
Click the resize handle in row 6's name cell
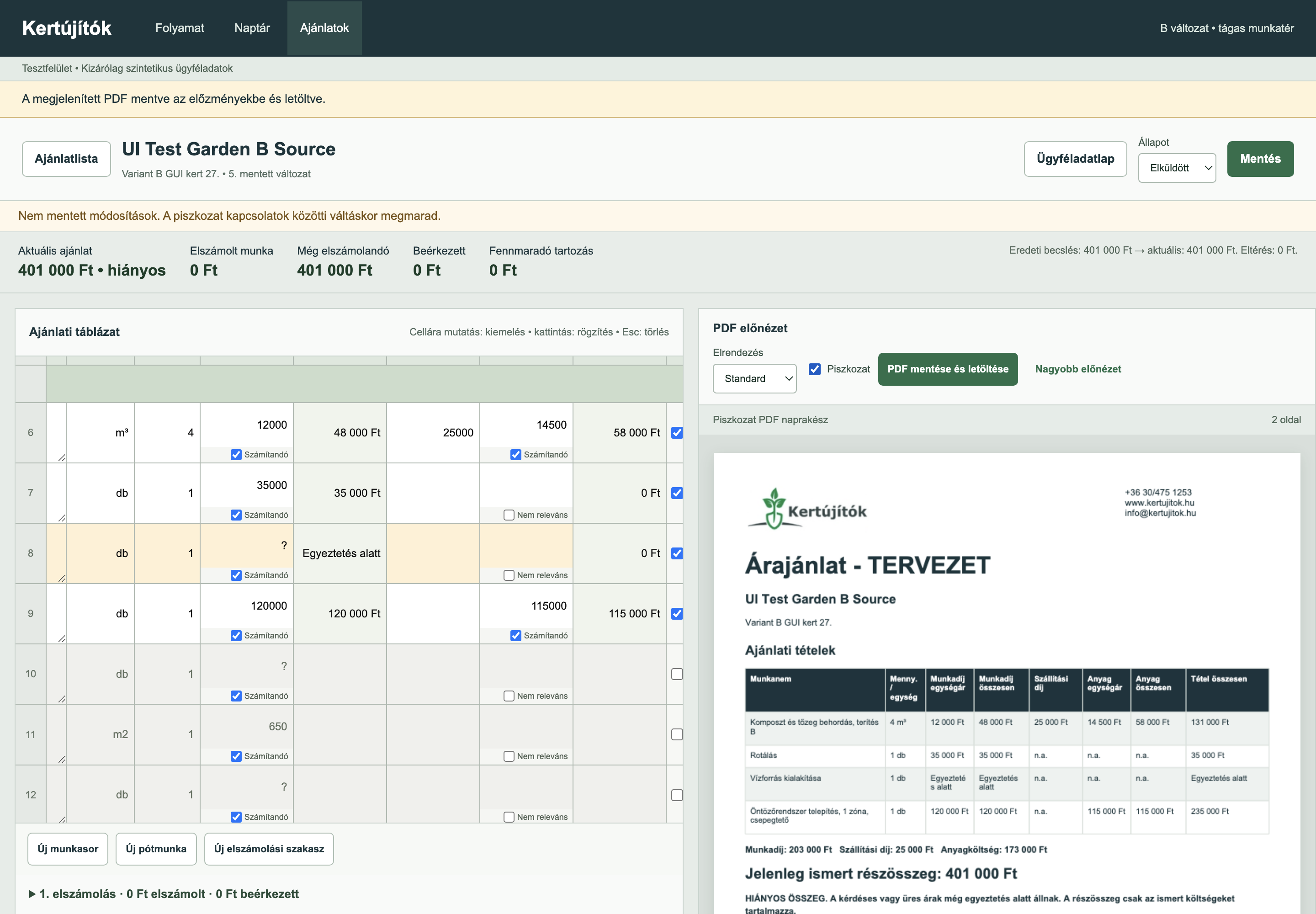[61, 457]
